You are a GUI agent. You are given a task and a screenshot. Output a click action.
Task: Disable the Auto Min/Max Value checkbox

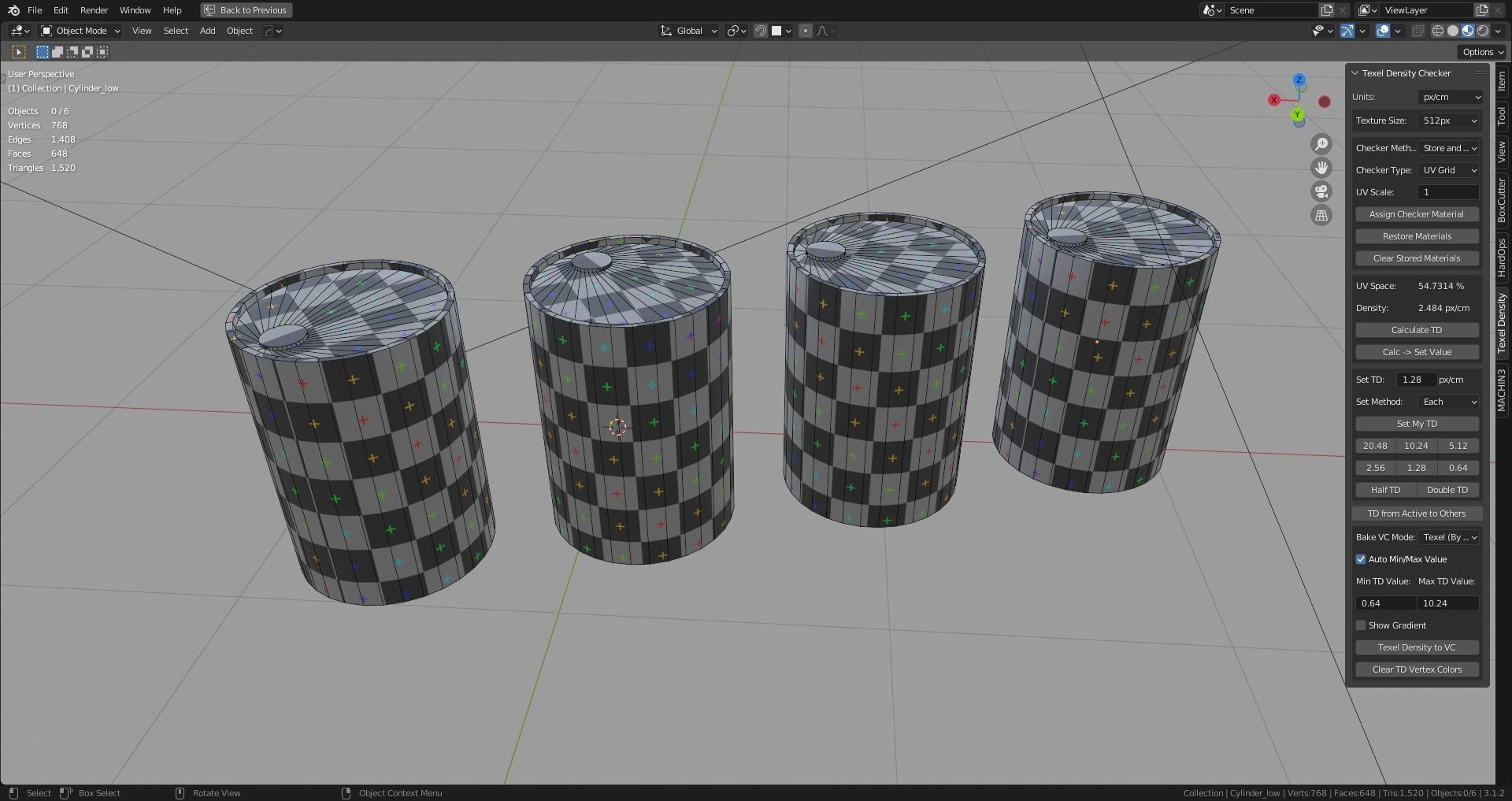coord(1361,558)
